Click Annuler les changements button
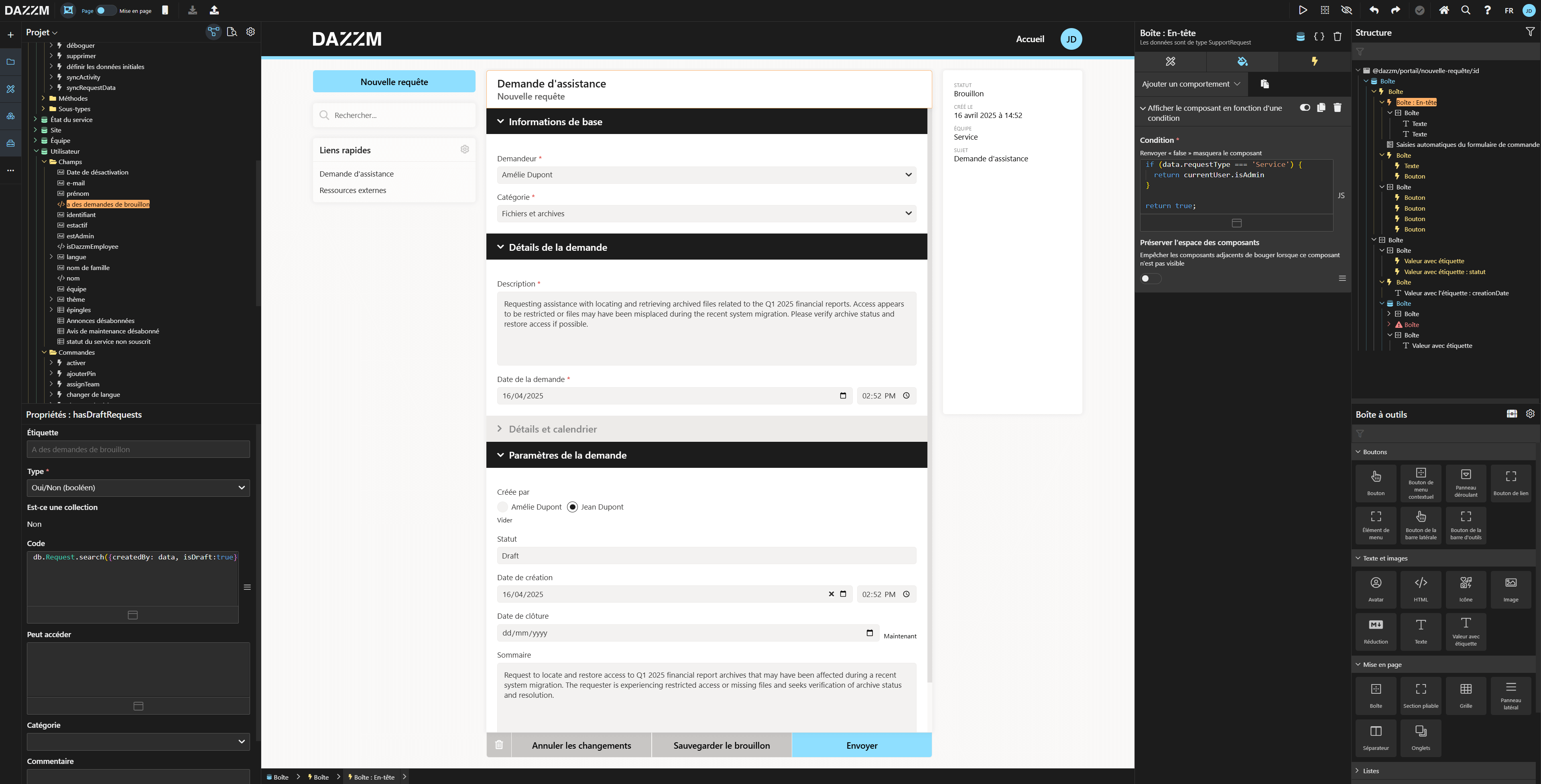The image size is (1541, 784). coord(581,745)
